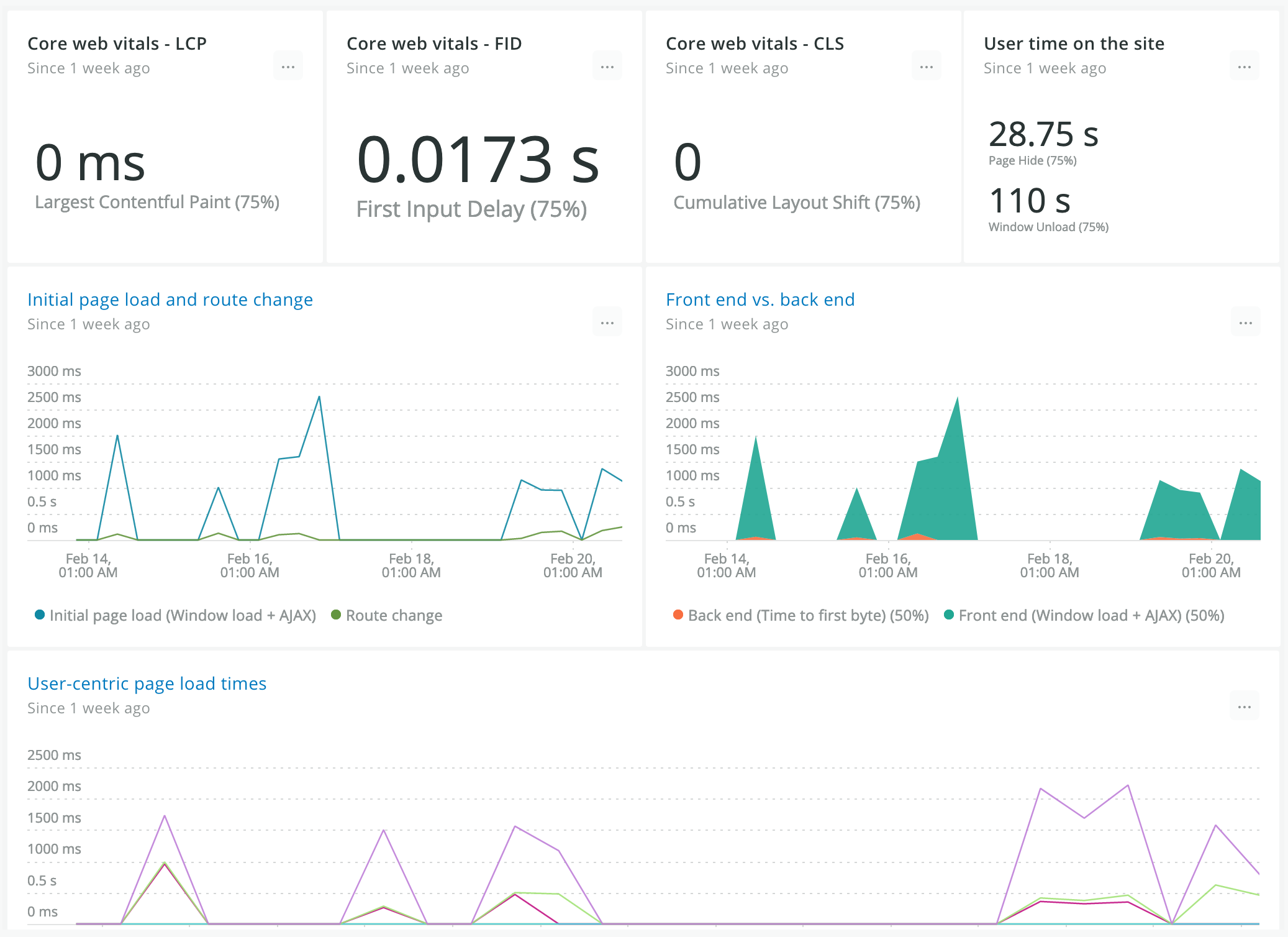Toggle Route change legend series
This screenshot has width=1288, height=937.
click(x=387, y=615)
